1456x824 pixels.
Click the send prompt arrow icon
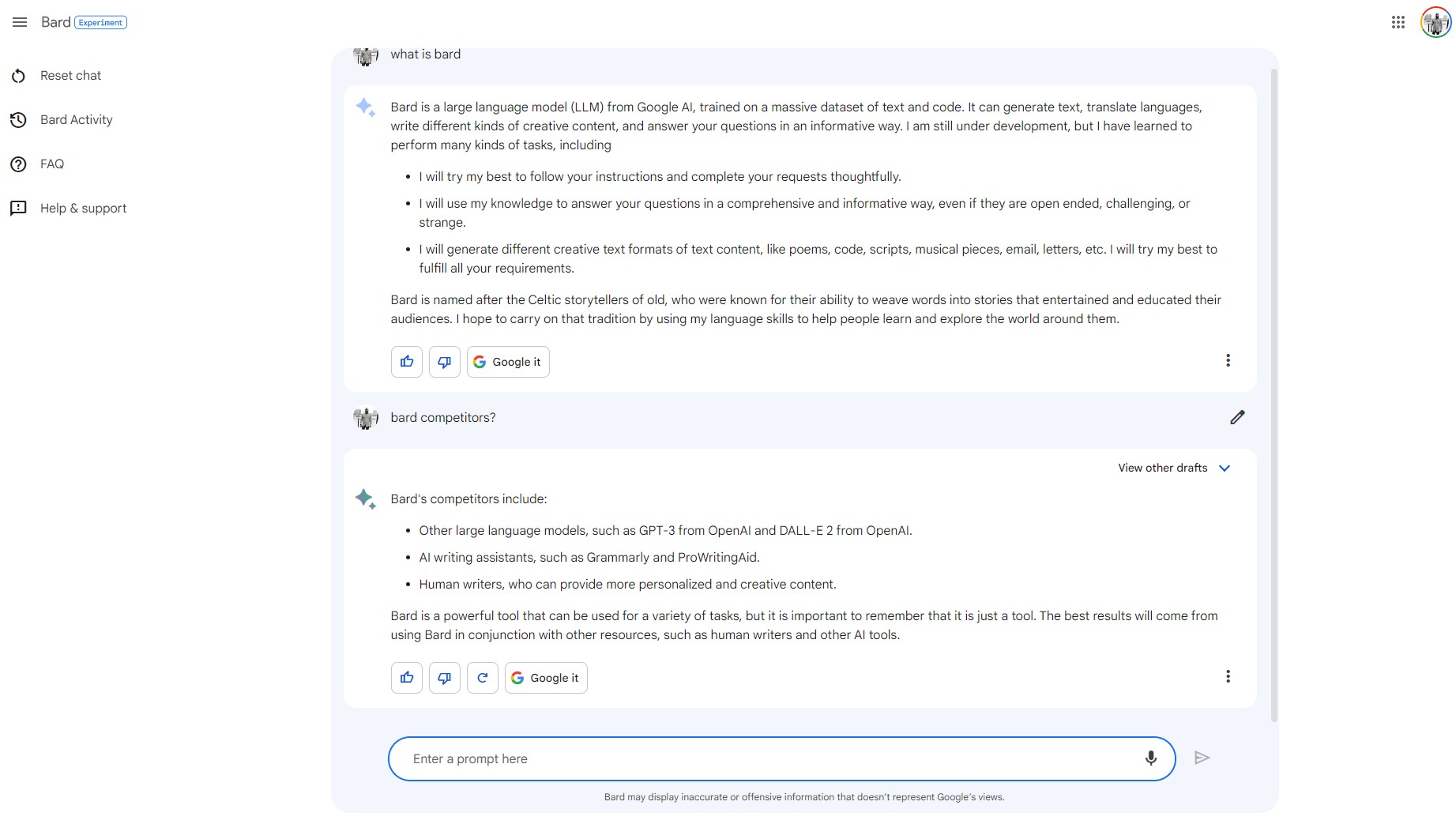(1202, 758)
